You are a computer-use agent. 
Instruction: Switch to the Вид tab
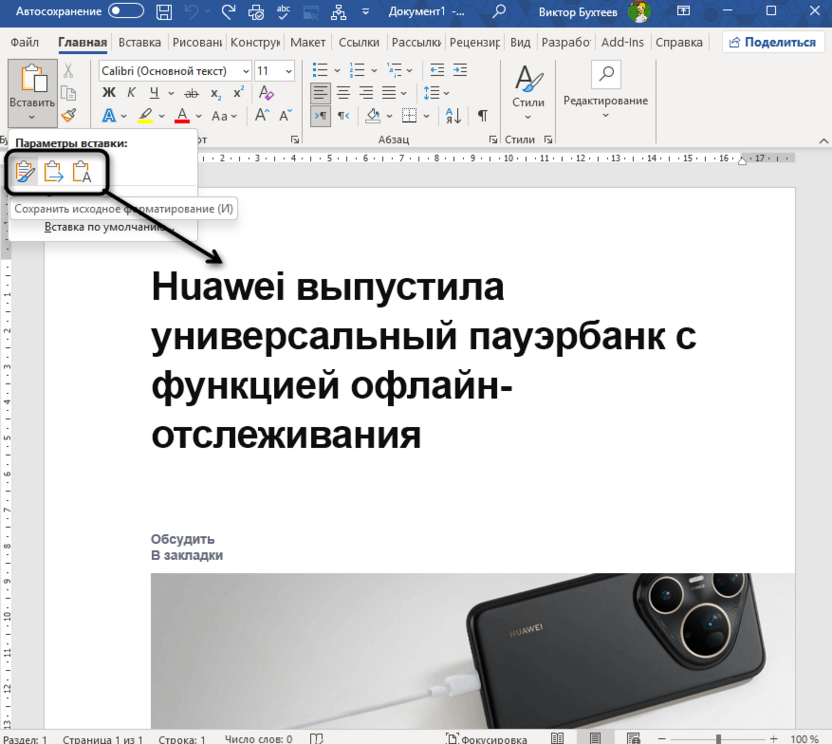click(520, 42)
